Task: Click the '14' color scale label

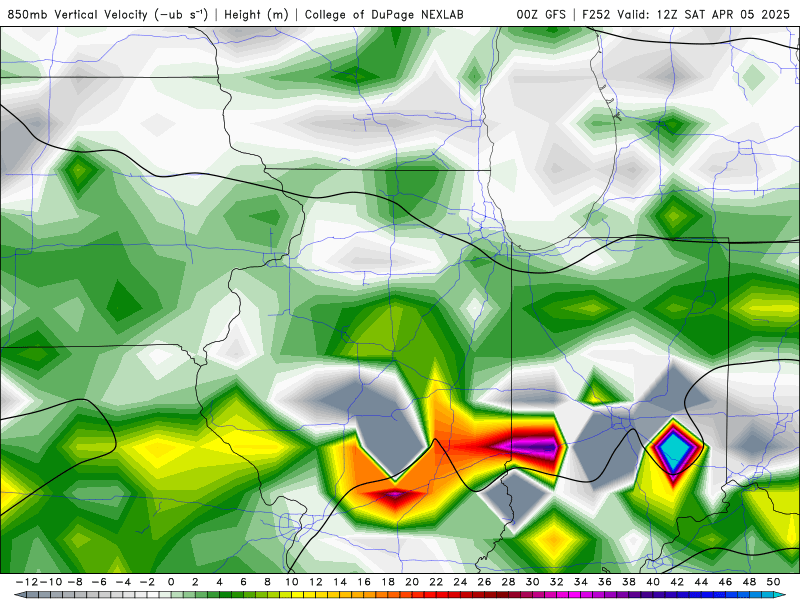Action: [340, 582]
